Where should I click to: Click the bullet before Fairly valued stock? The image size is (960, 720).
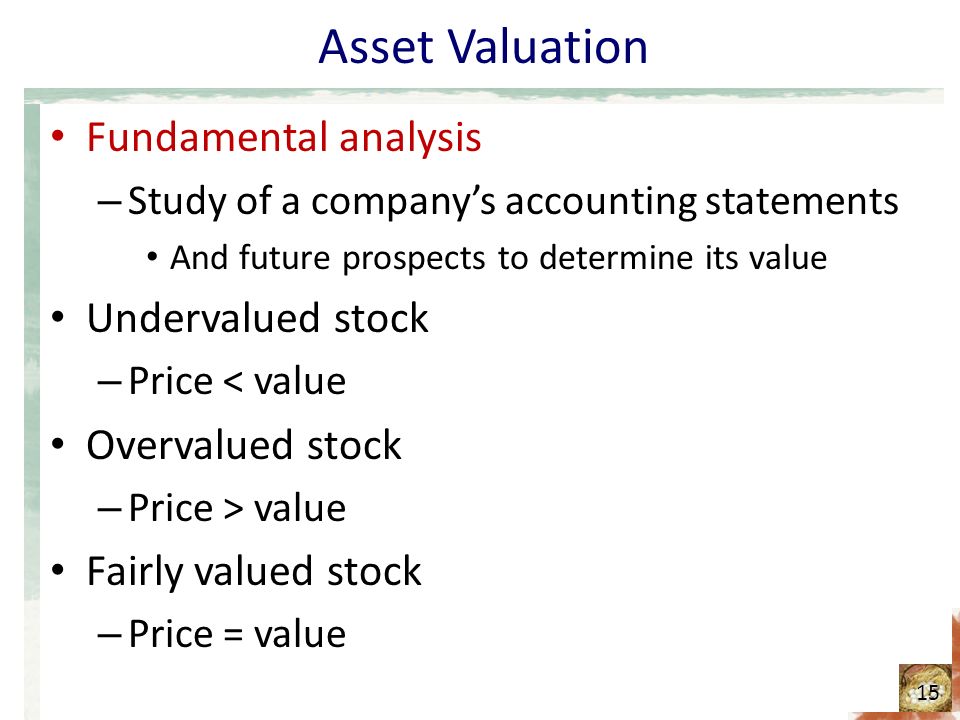pyautogui.click(x=58, y=571)
